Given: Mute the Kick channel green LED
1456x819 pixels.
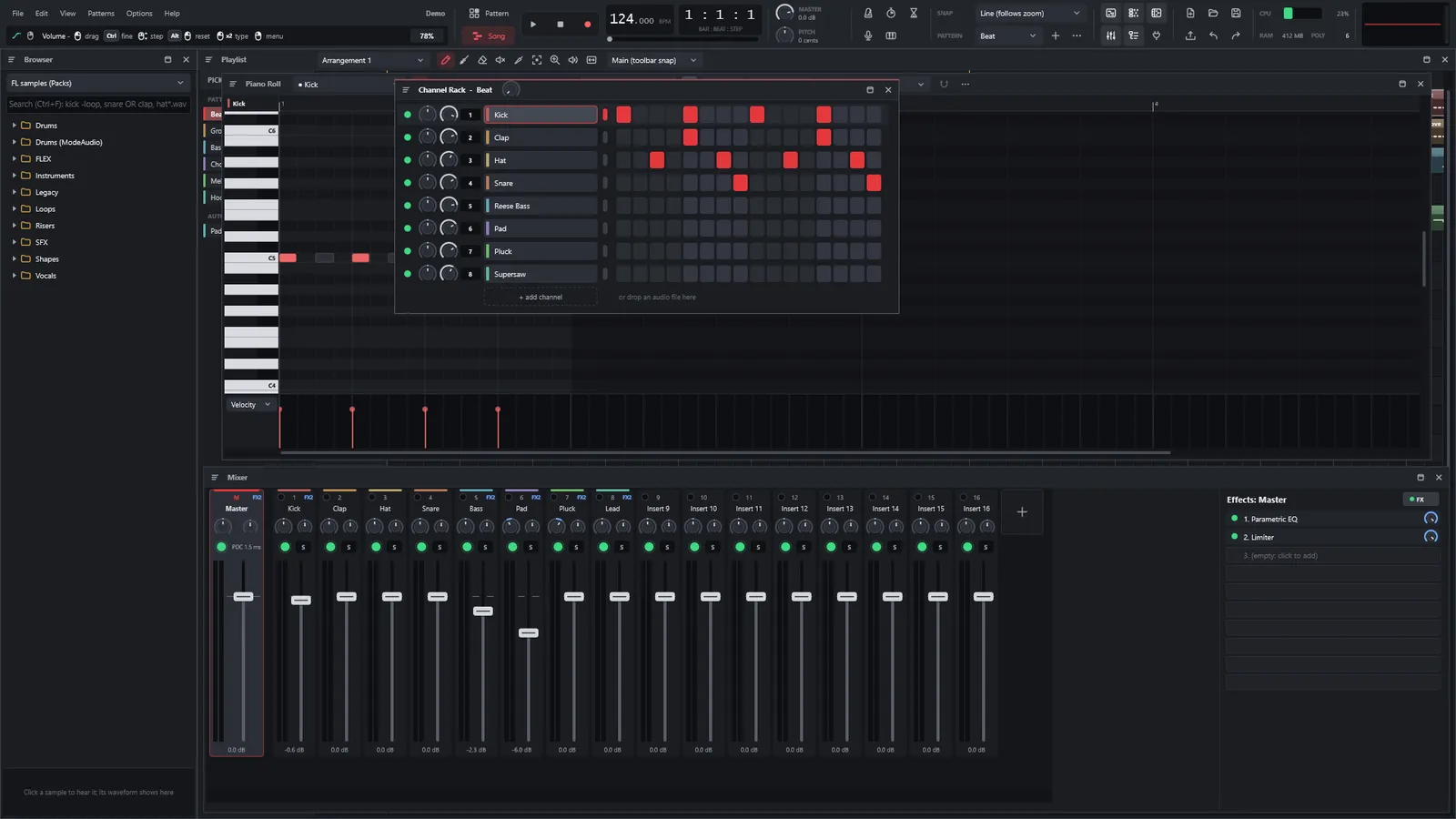Looking at the screenshot, I should [x=407, y=115].
